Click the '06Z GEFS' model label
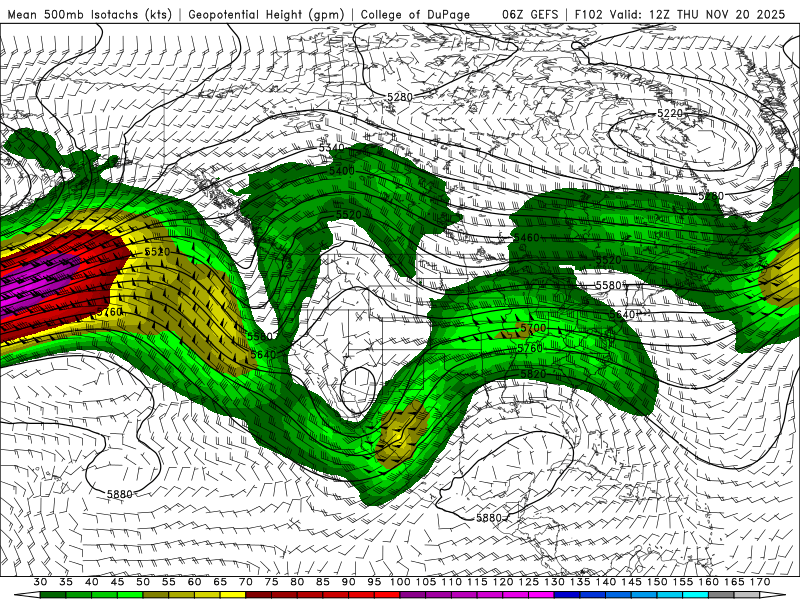The width and height of the screenshot is (800, 600). [530, 14]
